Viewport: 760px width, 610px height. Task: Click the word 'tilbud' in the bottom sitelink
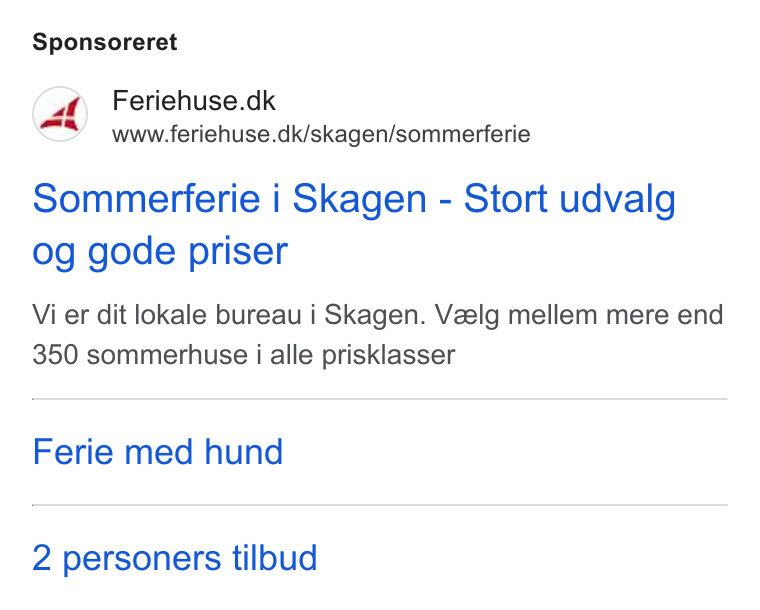pos(274,557)
